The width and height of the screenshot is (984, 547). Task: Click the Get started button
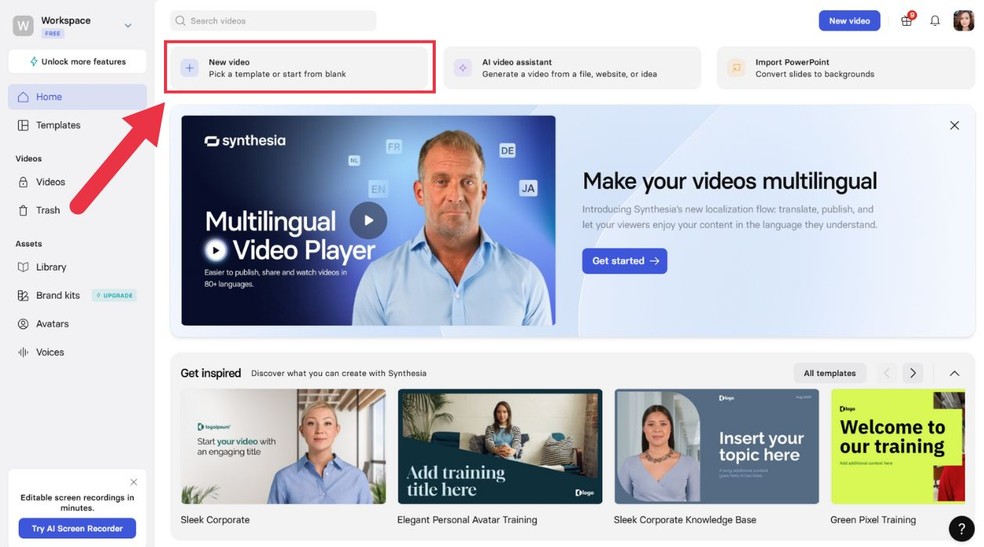pyautogui.click(x=624, y=261)
